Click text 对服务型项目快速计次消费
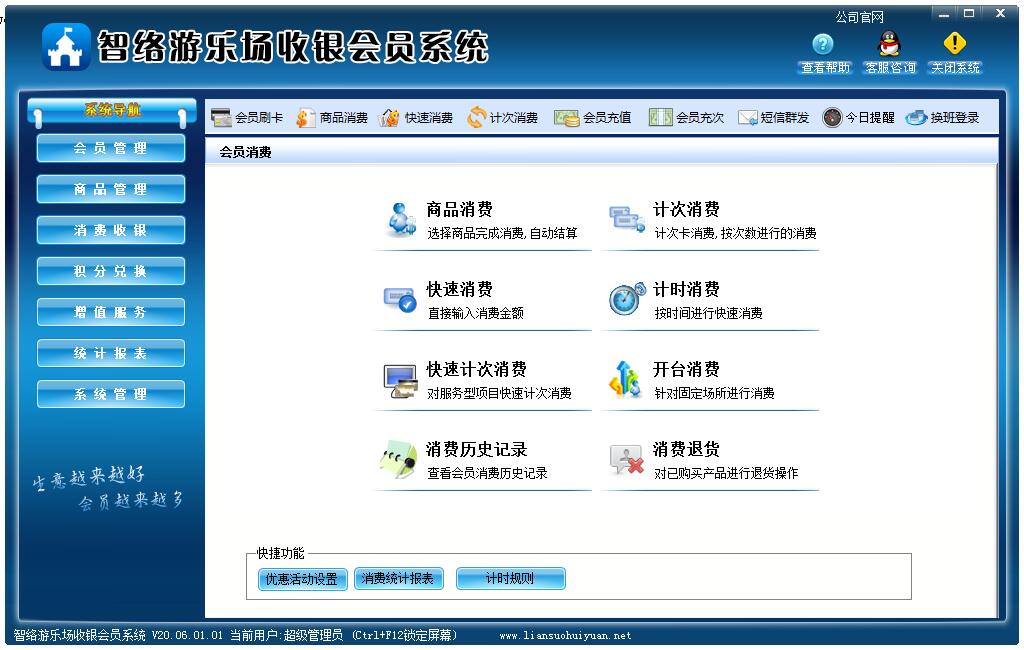The image size is (1024, 650). pyautogui.click(x=499, y=393)
